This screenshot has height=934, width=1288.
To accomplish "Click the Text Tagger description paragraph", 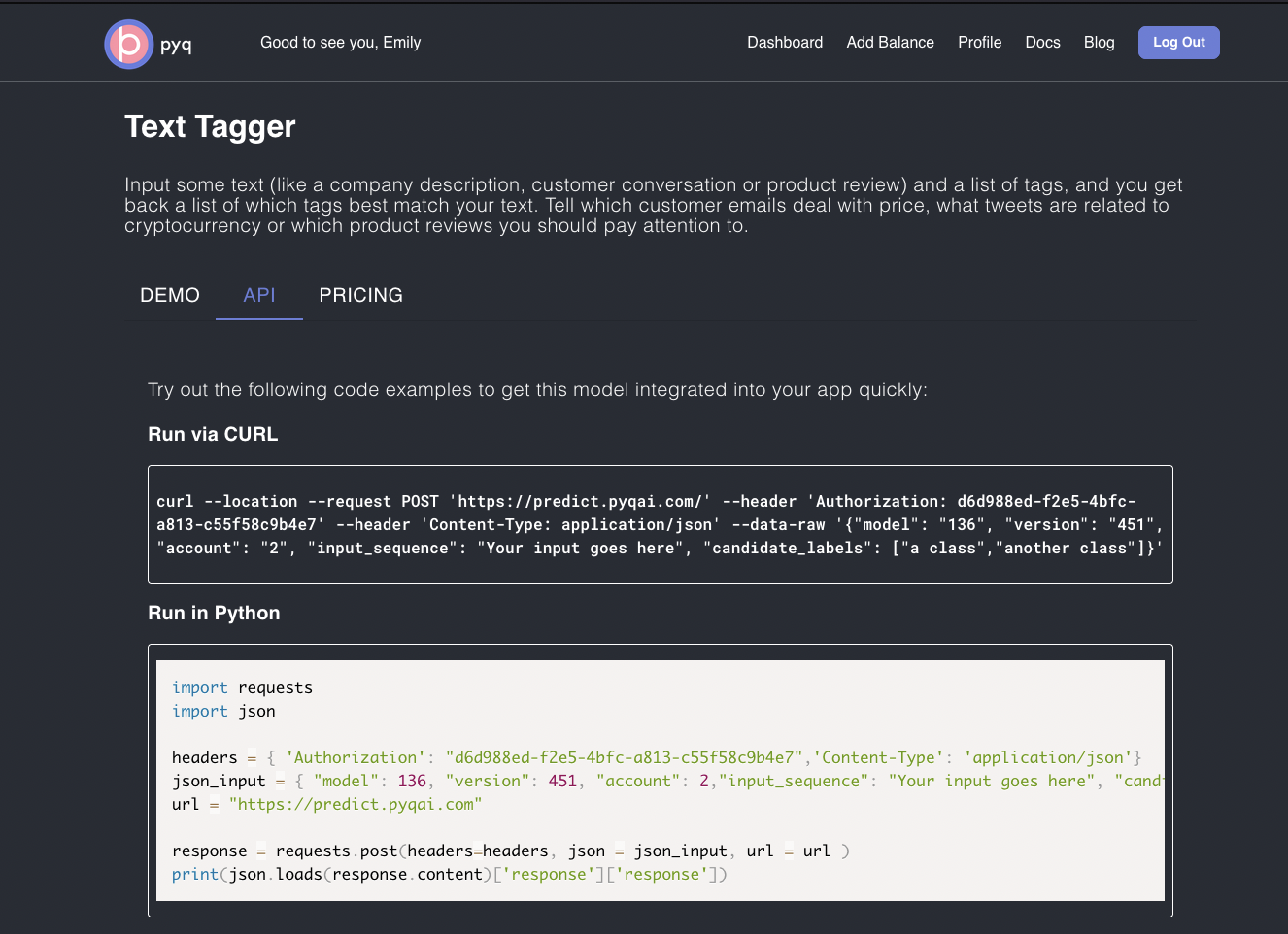I will pos(654,205).
